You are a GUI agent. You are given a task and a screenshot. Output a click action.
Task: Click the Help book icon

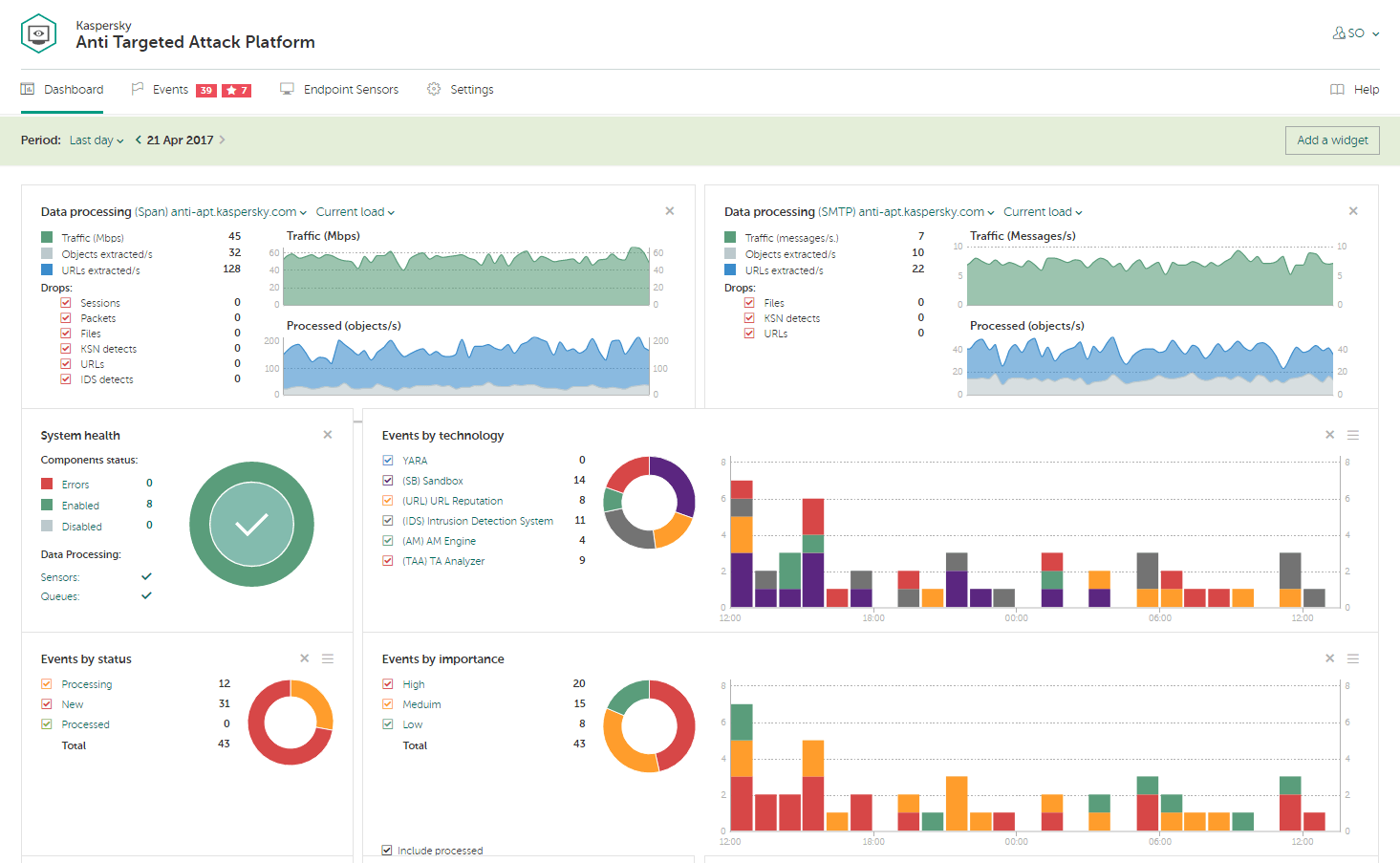click(x=1337, y=89)
